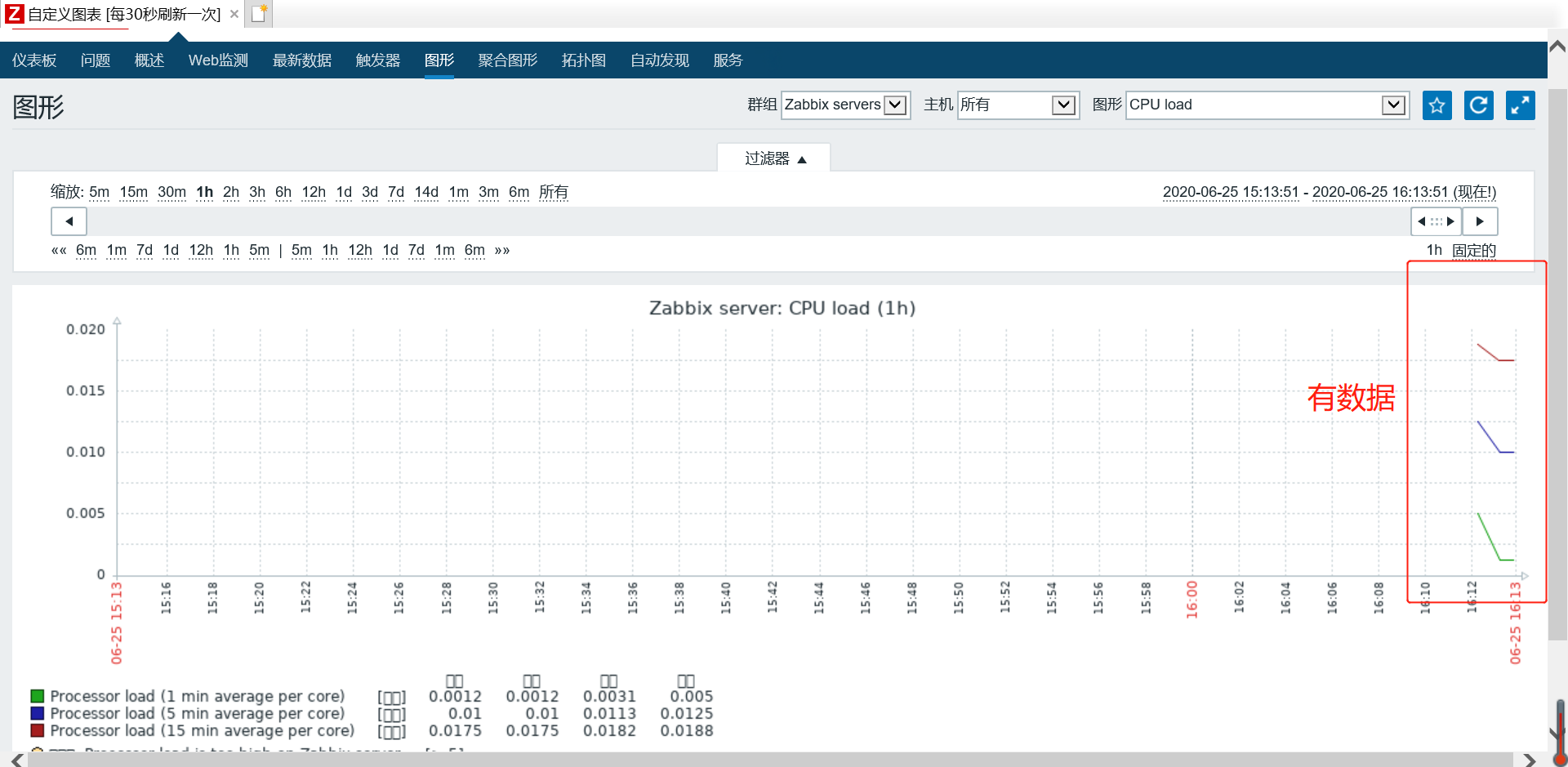This screenshot has width=1568, height=767.
Task: Open the 自动发现 menu
Action: tap(660, 60)
